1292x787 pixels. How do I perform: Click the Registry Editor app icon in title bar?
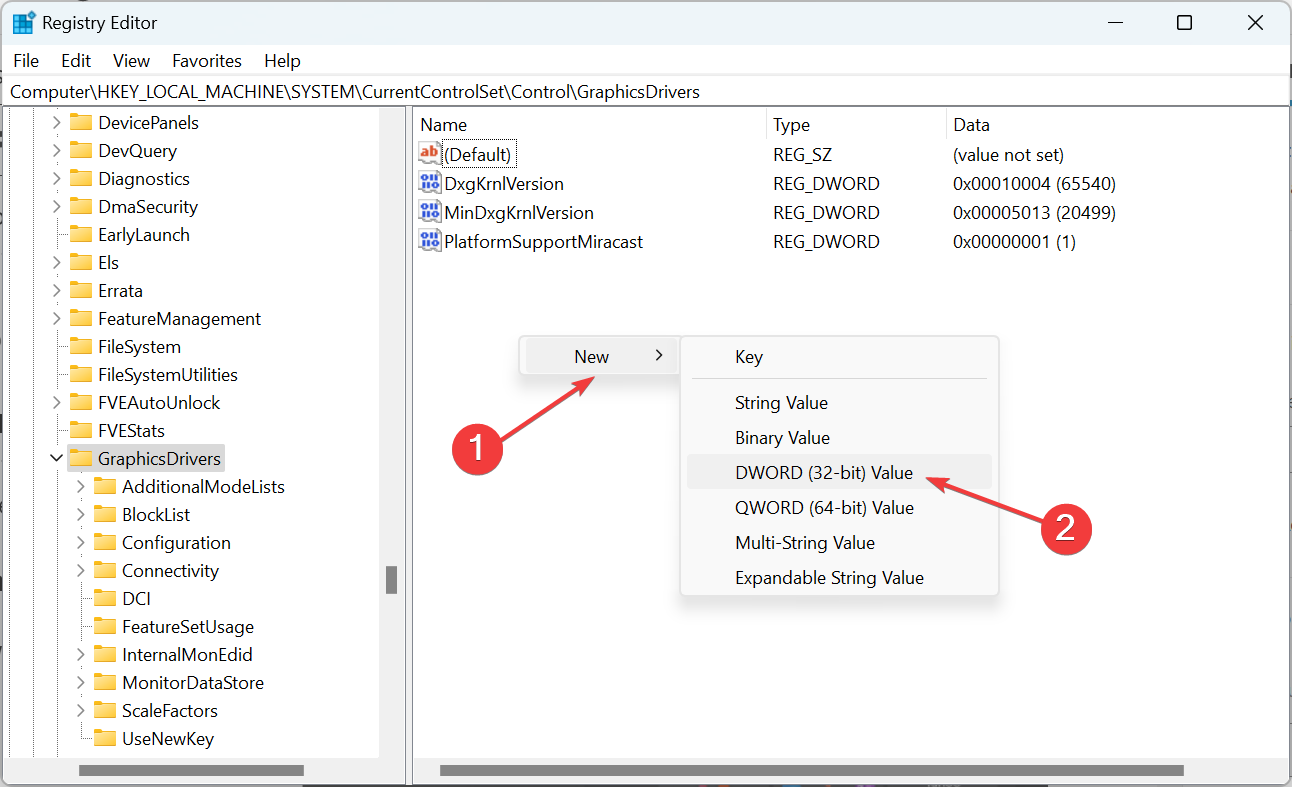click(24, 22)
